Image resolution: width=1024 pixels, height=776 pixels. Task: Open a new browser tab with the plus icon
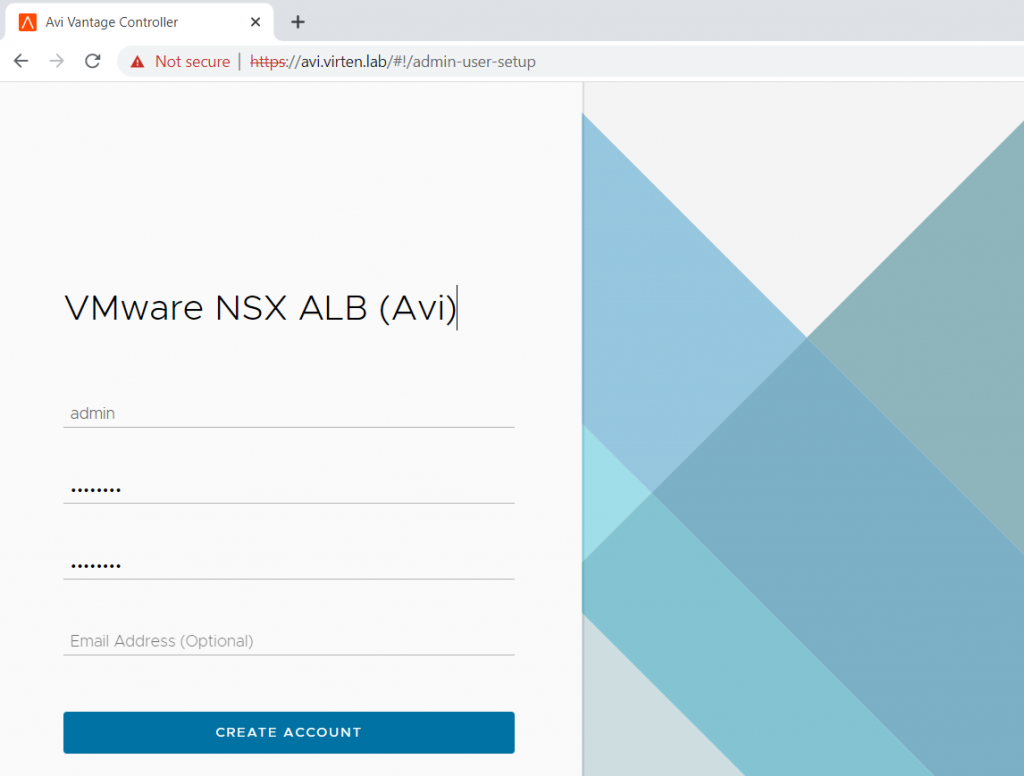coord(297,21)
